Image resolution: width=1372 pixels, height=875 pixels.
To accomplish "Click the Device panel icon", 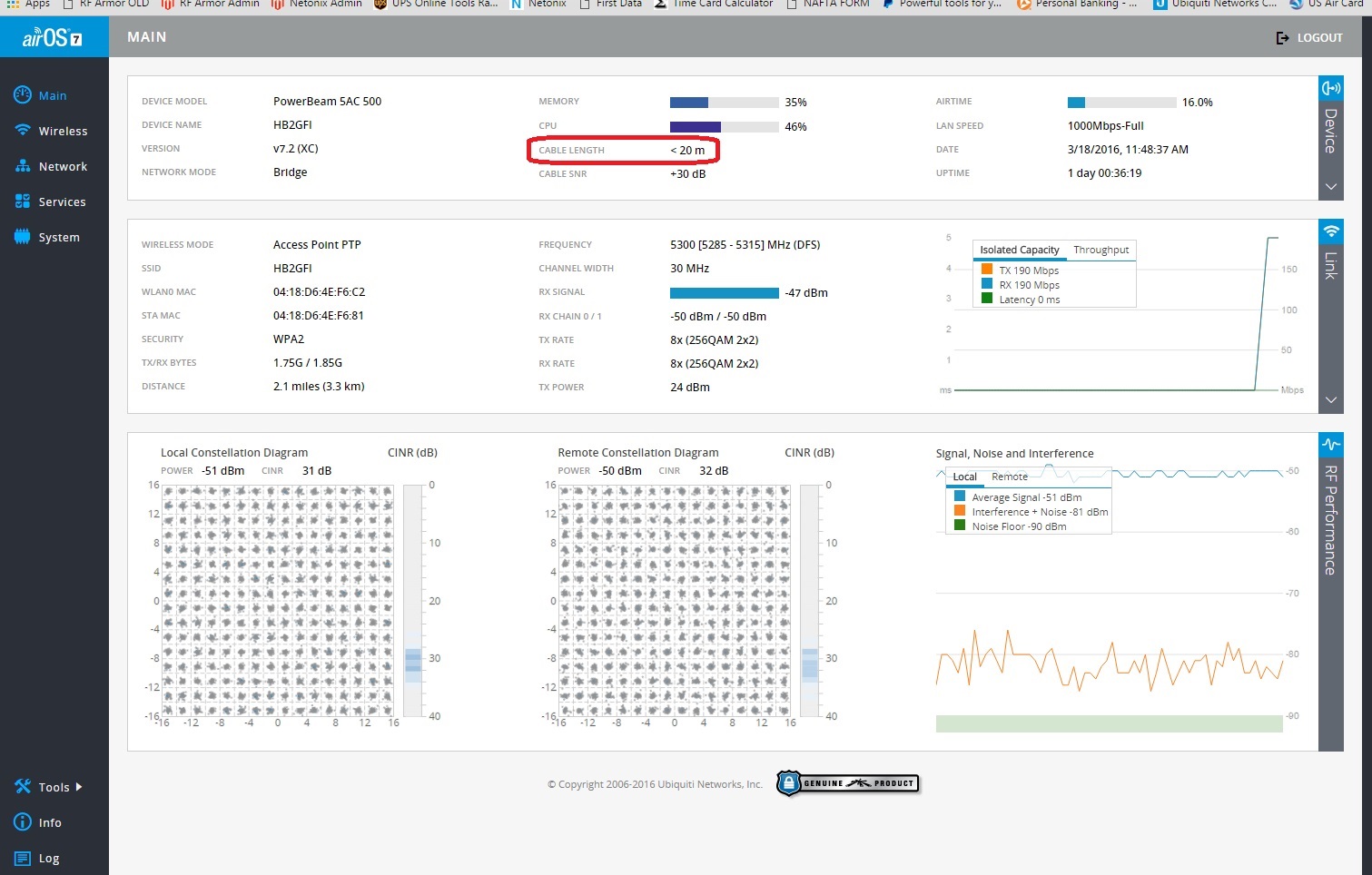I will 1330,88.
